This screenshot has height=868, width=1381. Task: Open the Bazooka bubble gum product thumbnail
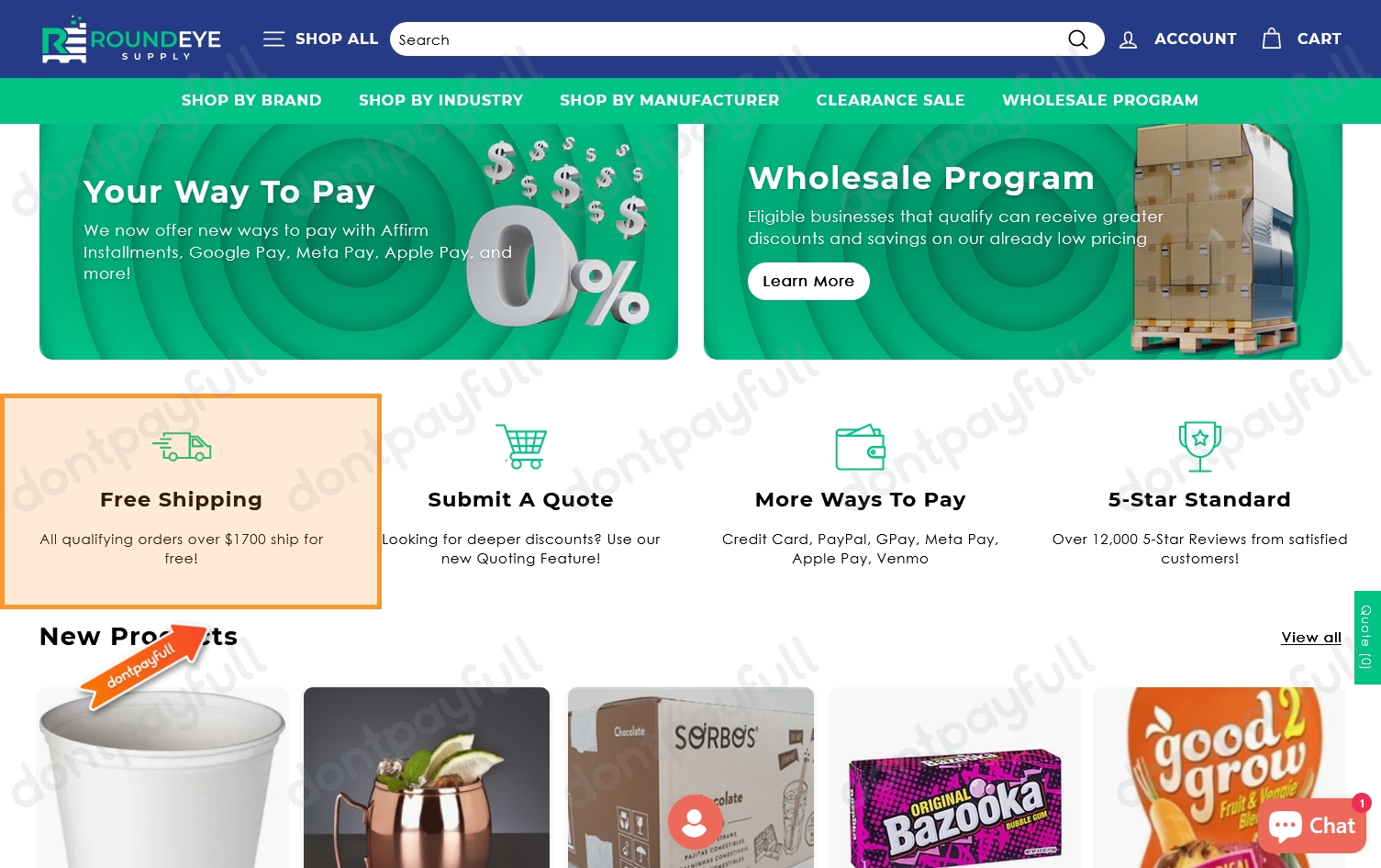955,778
